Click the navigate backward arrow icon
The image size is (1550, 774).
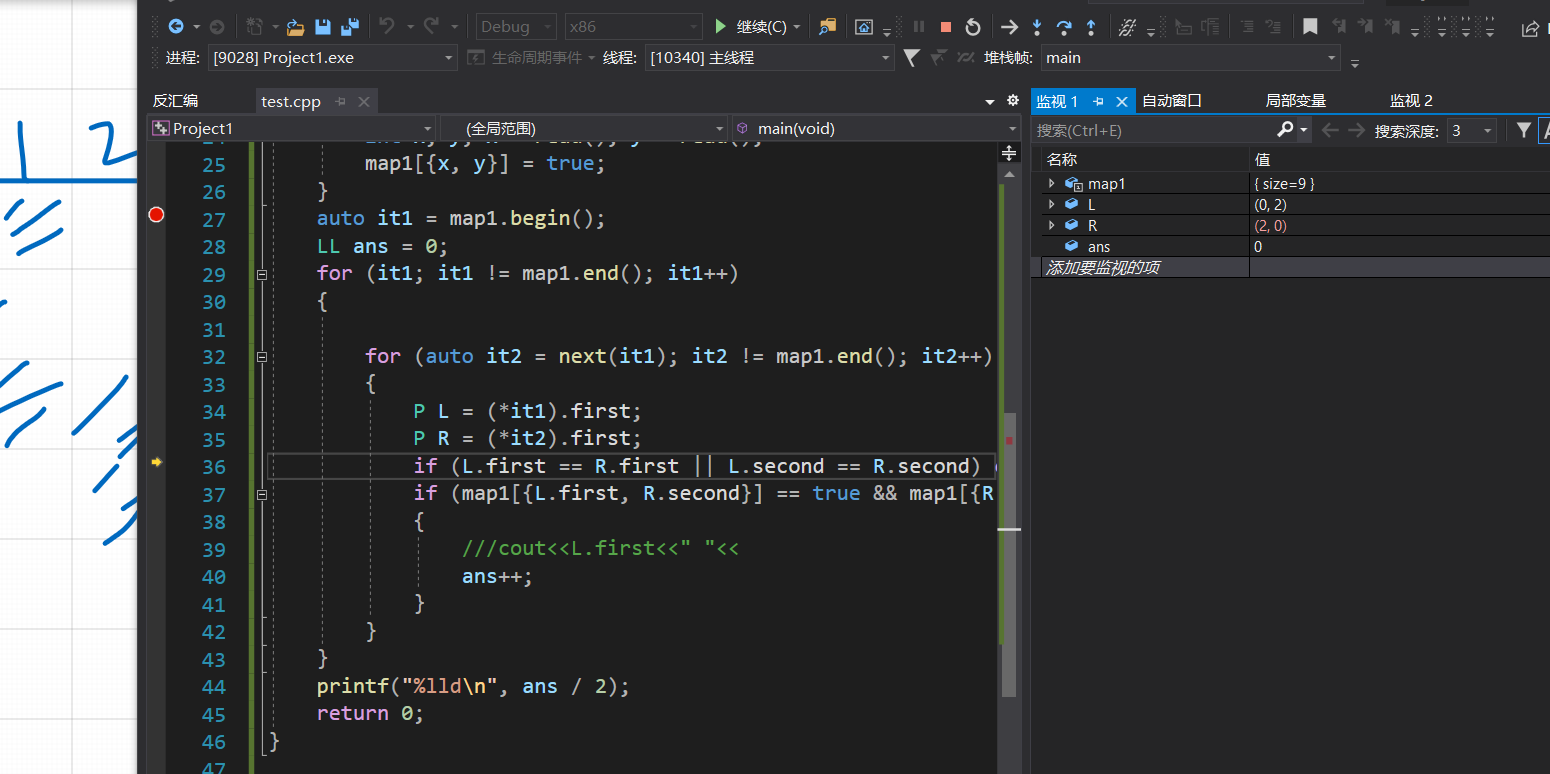coord(176,27)
